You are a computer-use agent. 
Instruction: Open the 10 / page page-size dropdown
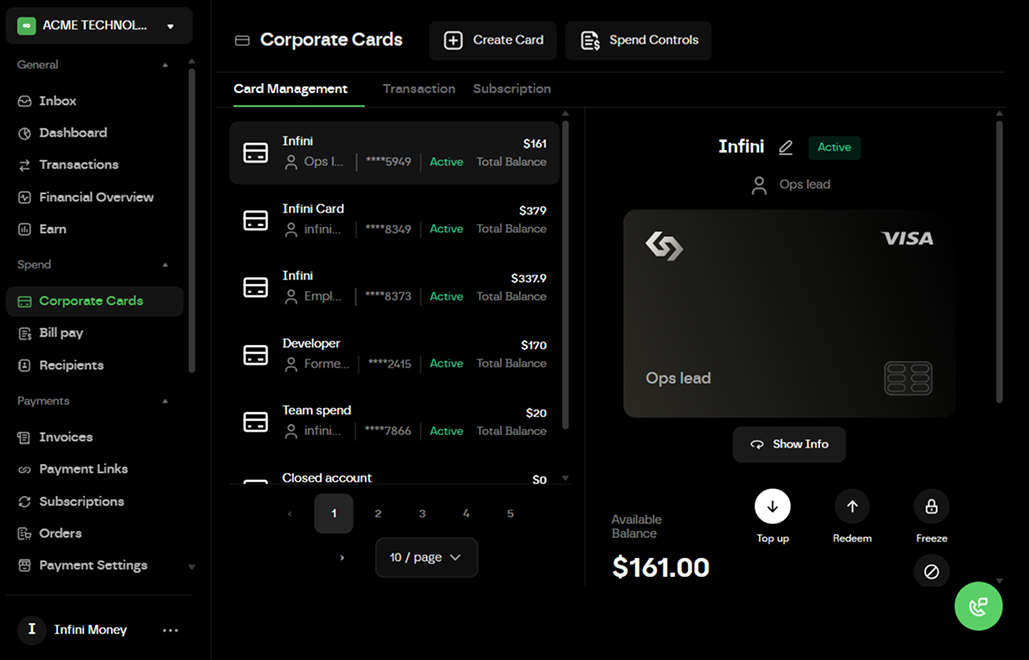tap(426, 557)
